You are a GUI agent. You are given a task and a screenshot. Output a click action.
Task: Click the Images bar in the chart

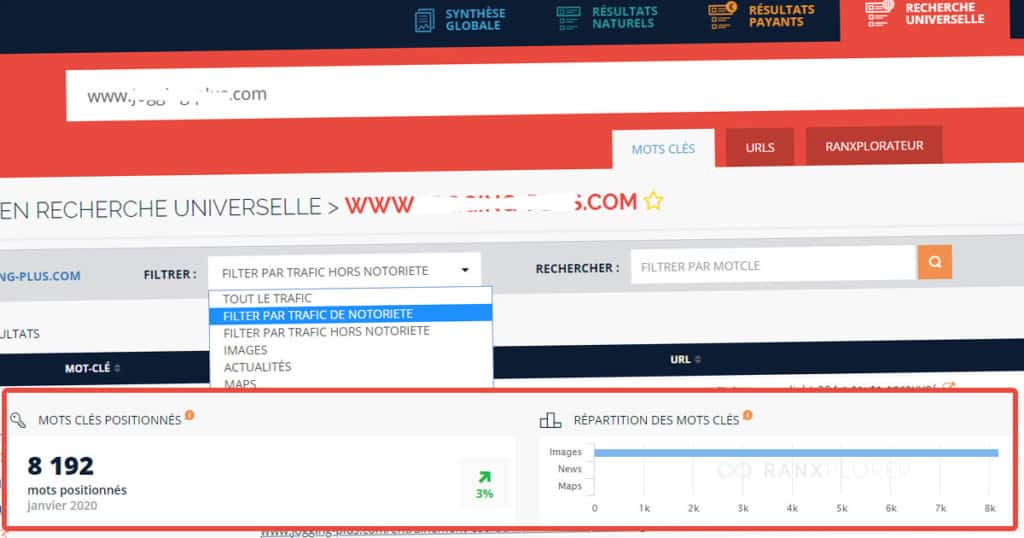(796, 452)
